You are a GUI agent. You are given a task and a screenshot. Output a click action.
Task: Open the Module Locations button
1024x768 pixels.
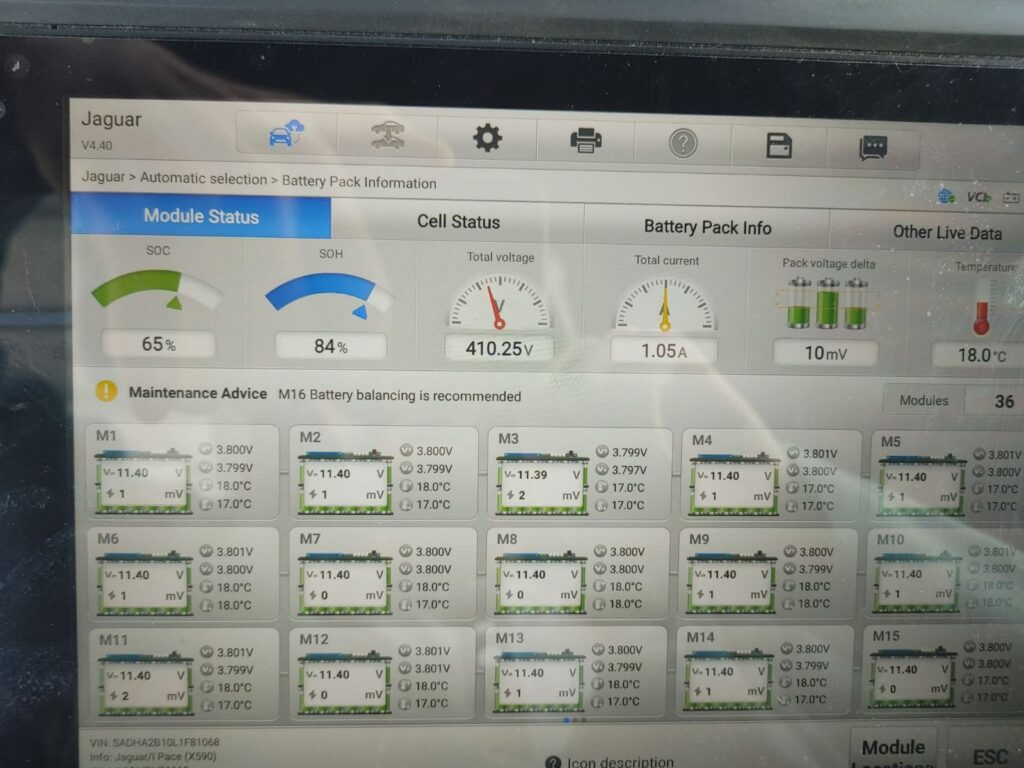tap(893, 754)
